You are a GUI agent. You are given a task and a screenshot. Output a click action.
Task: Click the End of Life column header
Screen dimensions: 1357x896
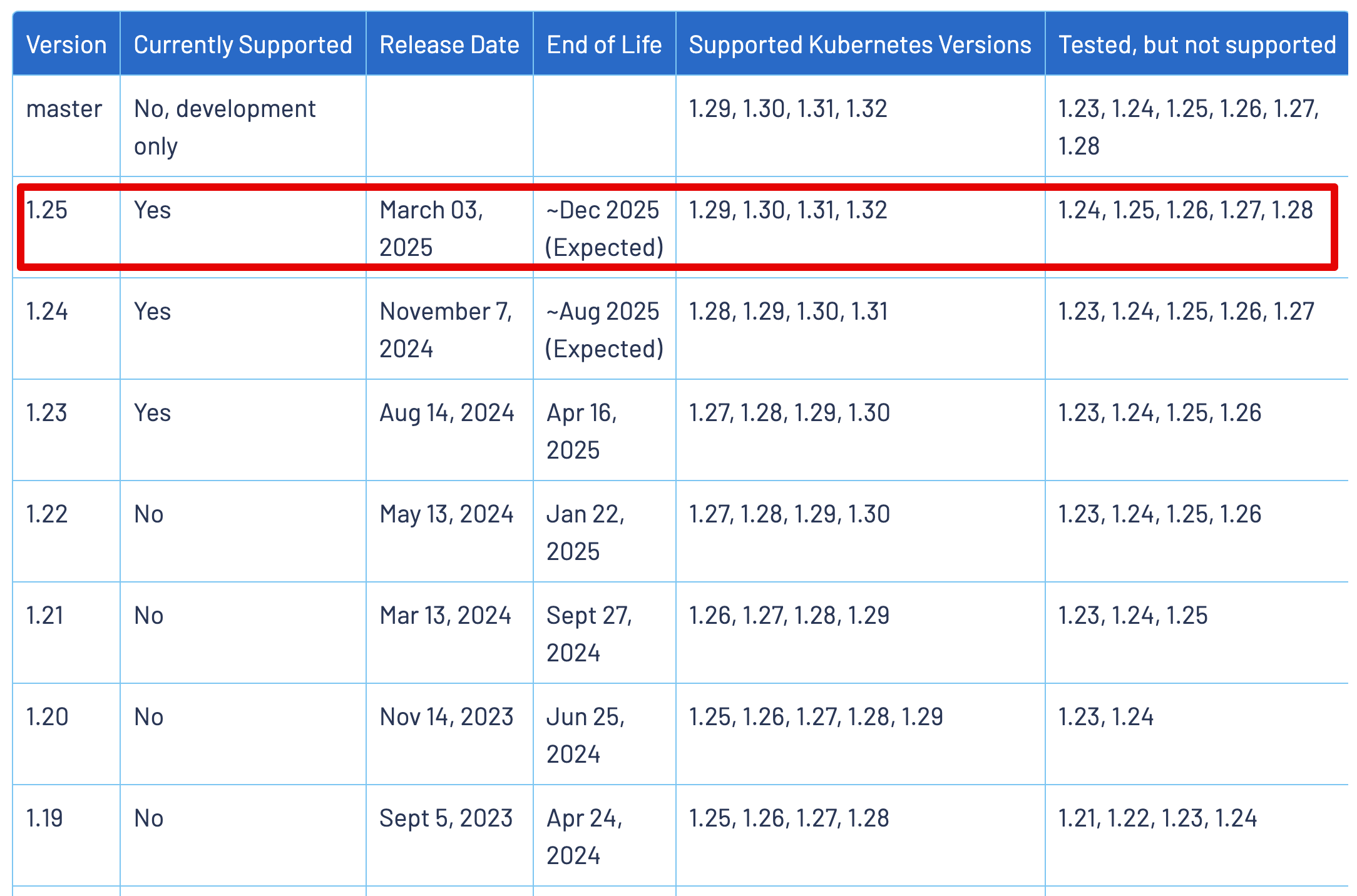(x=604, y=45)
